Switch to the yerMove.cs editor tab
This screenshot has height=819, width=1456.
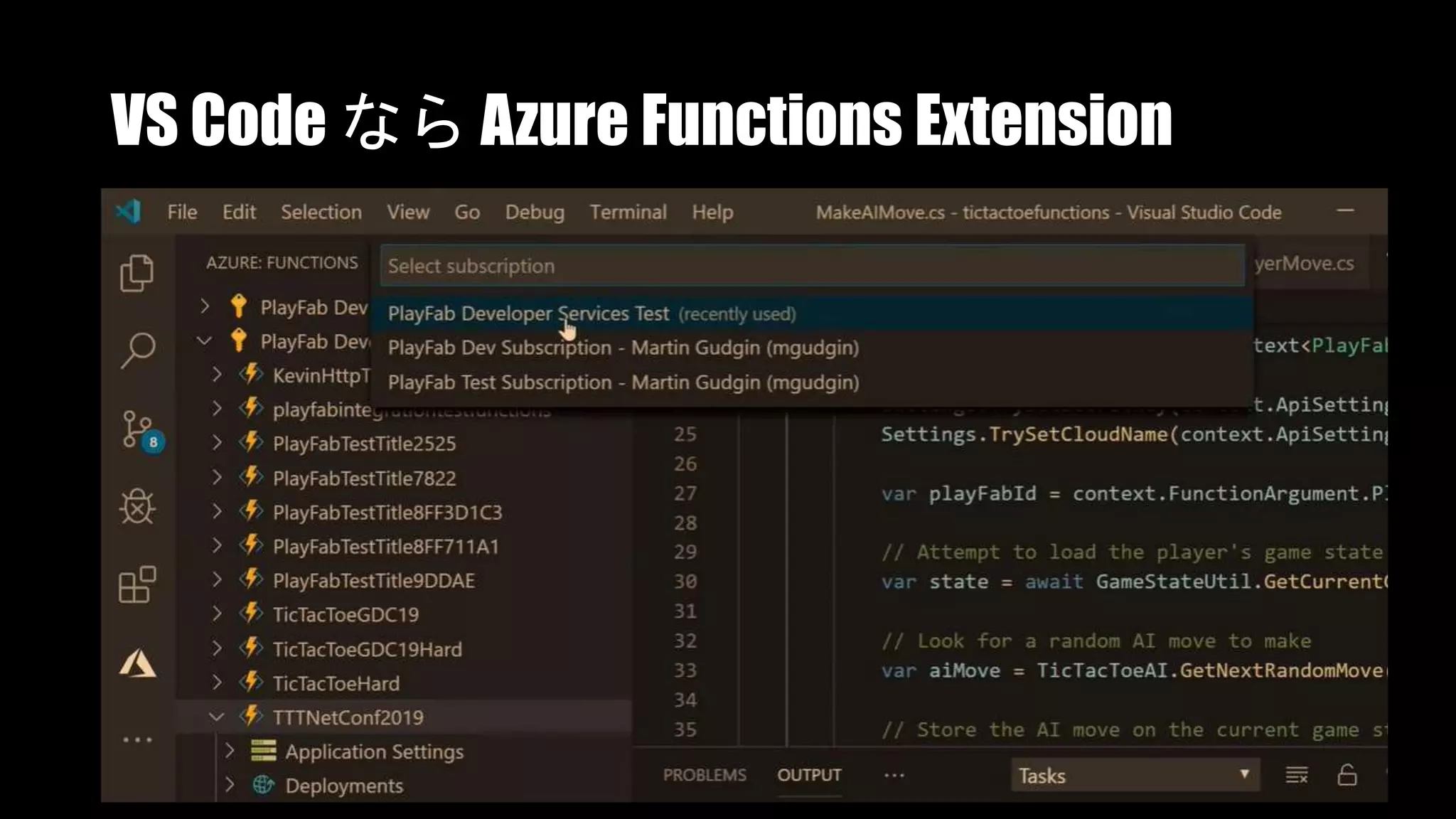point(1305,264)
